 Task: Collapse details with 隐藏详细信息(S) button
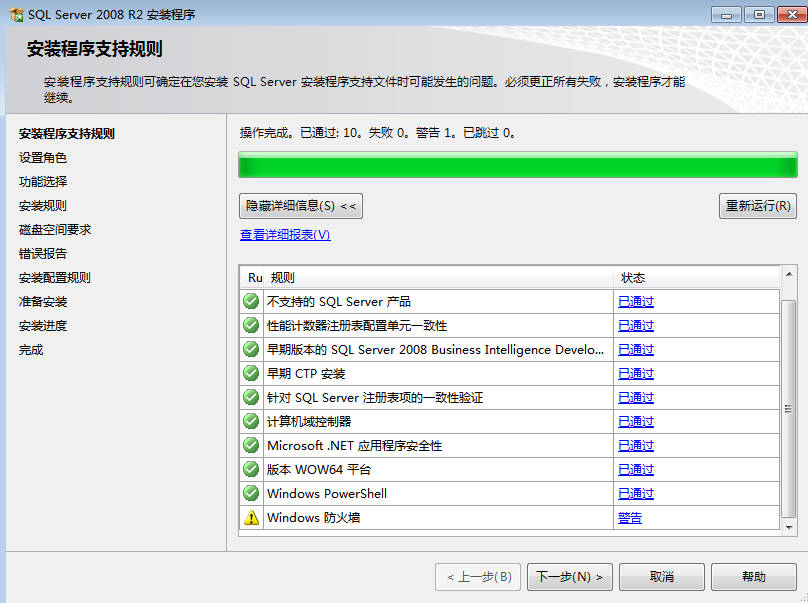(x=301, y=206)
